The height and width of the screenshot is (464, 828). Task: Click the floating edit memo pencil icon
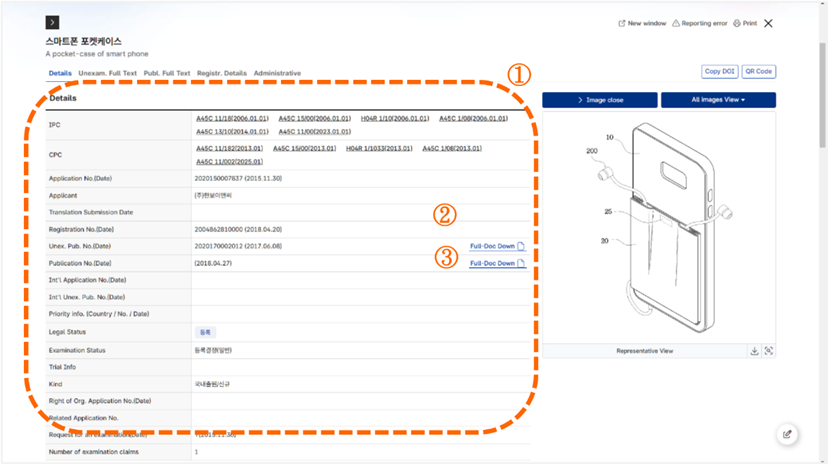click(x=788, y=433)
